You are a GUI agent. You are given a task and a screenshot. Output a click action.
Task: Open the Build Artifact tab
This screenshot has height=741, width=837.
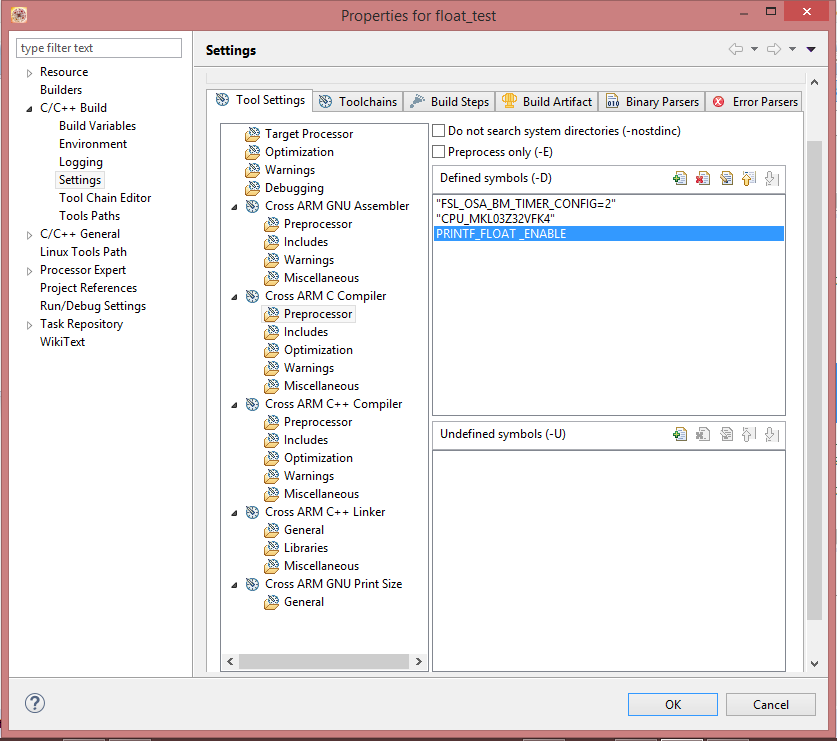click(x=547, y=101)
